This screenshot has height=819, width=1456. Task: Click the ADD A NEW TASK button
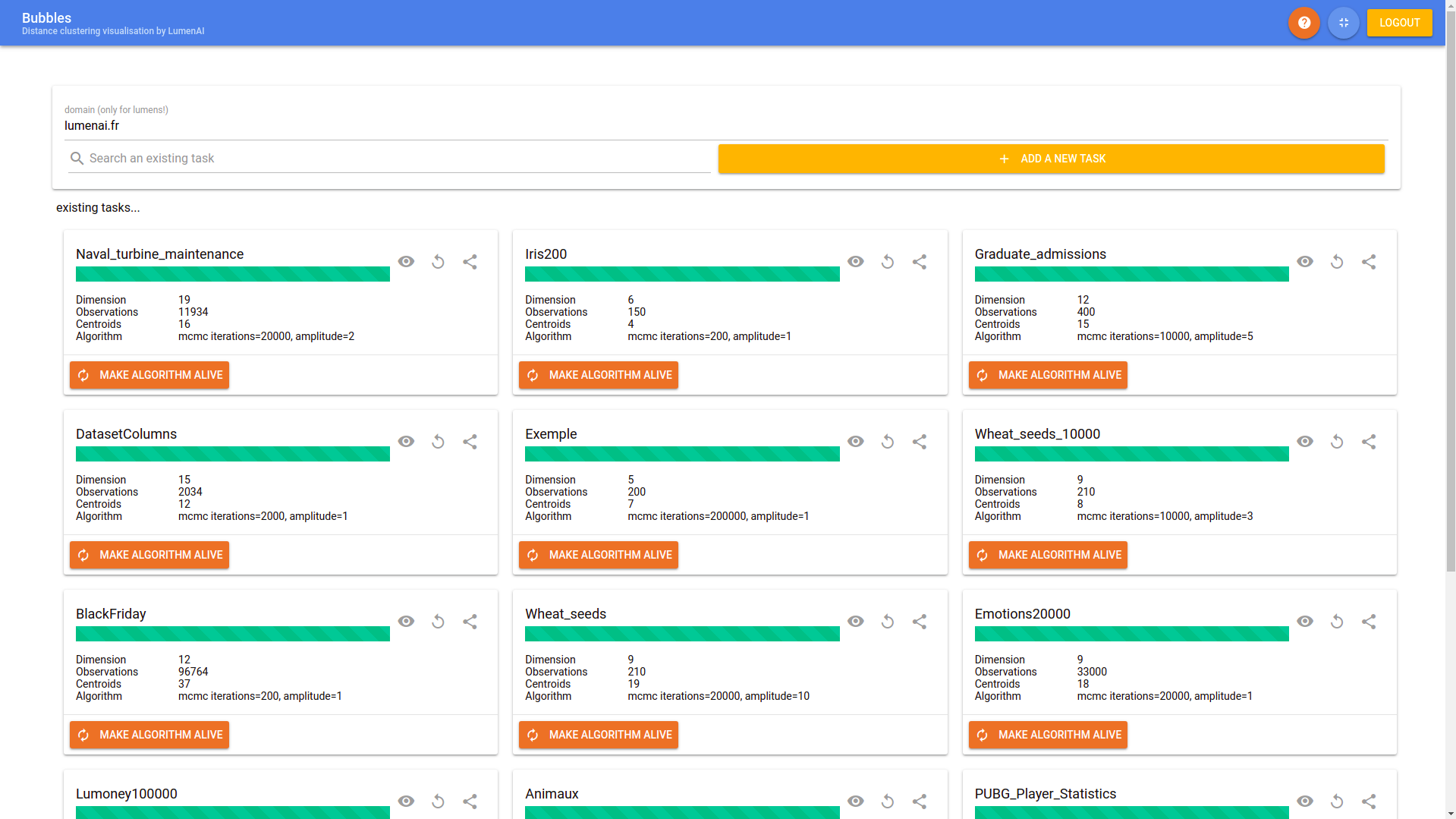(1051, 159)
